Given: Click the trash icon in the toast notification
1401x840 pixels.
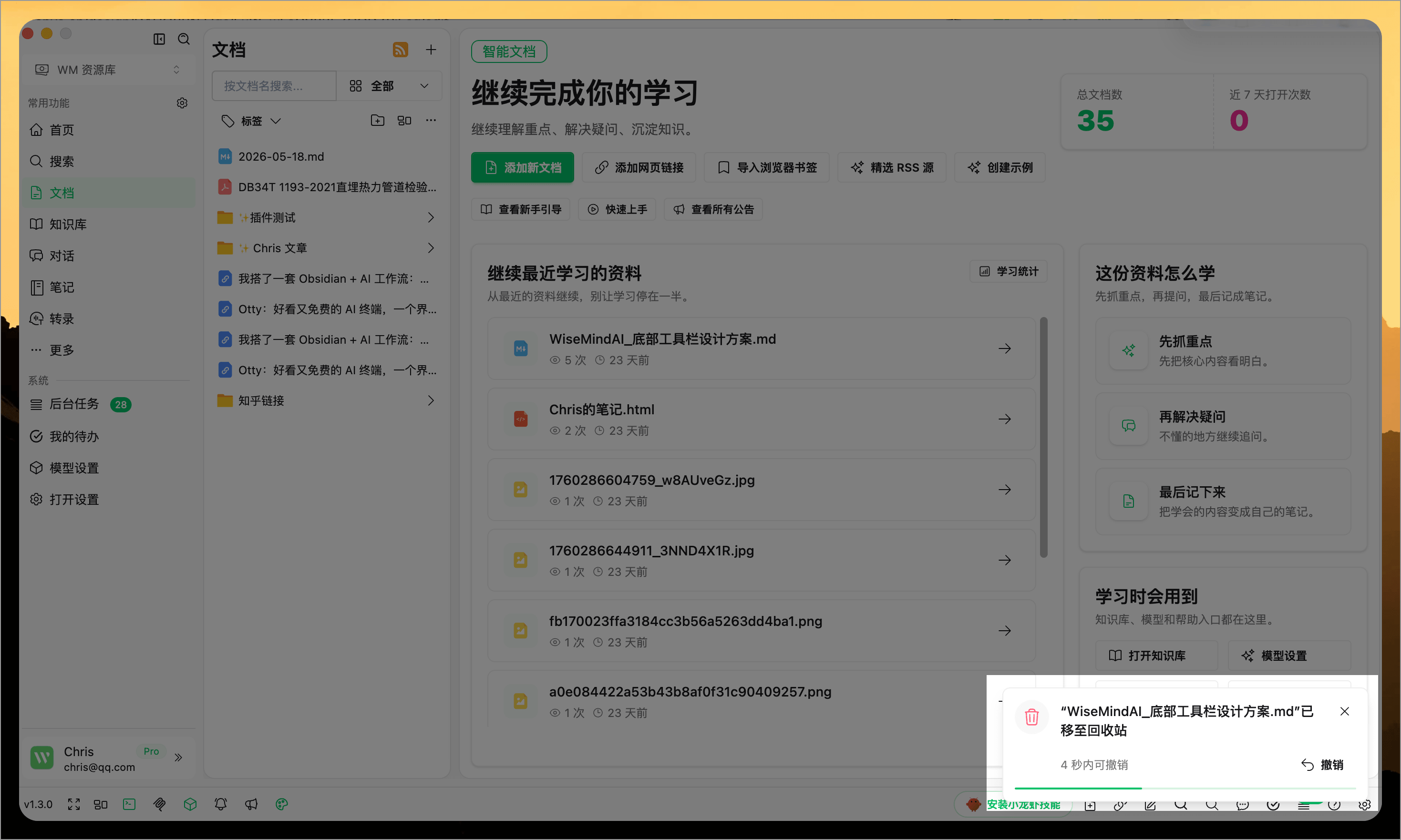Looking at the screenshot, I should click(1031, 717).
